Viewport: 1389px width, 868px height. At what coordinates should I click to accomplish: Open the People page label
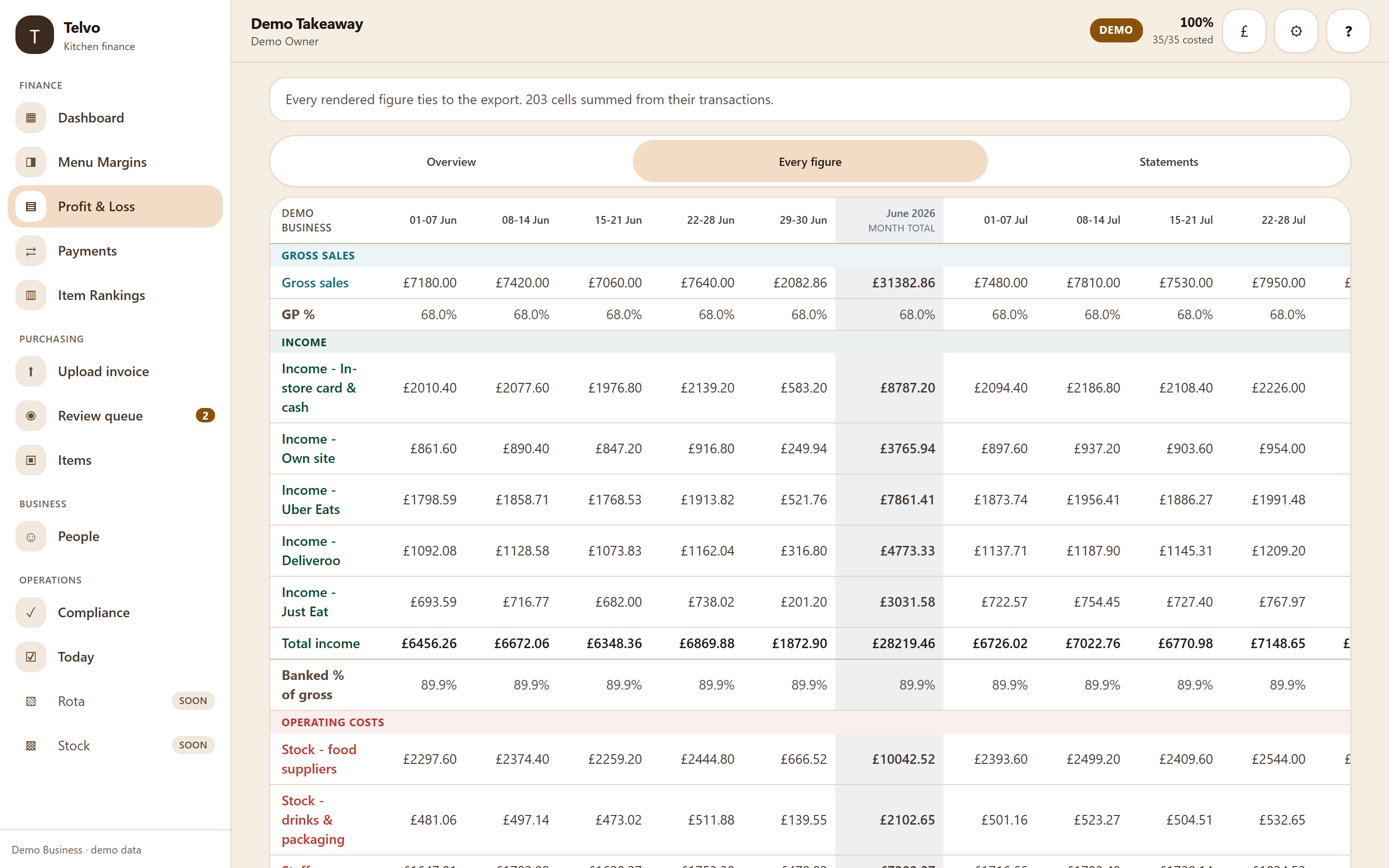(x=79, y=536)
